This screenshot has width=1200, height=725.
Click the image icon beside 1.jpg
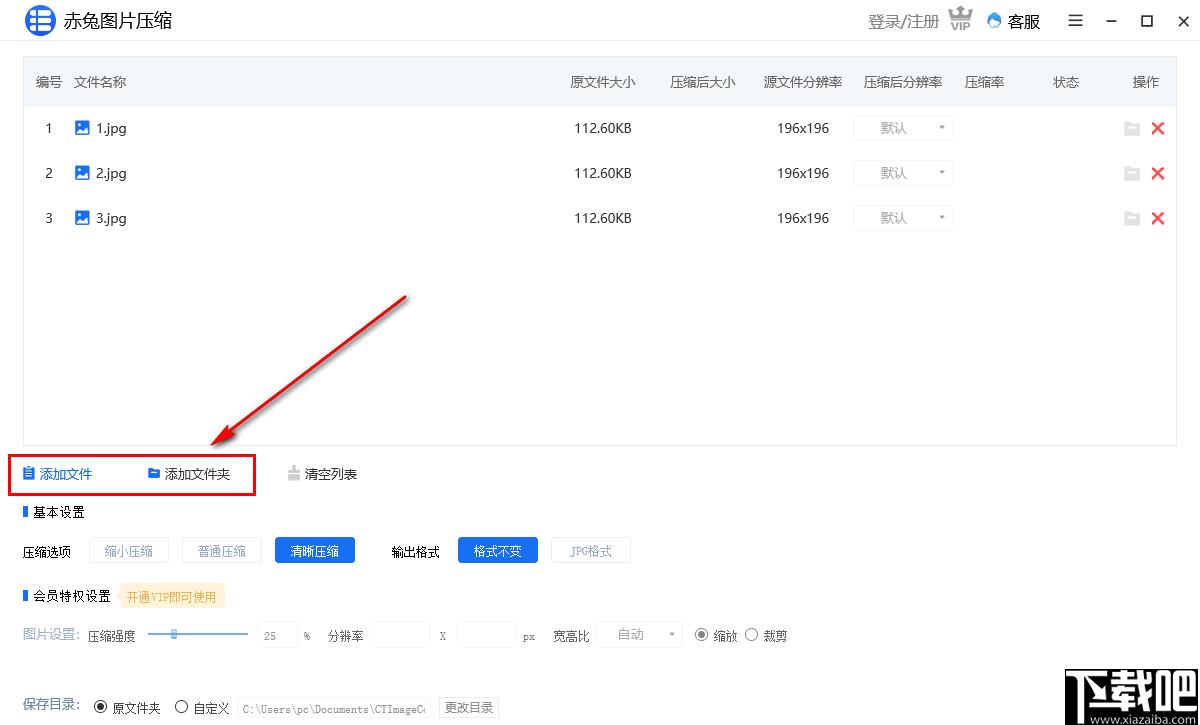pos(82,128)
